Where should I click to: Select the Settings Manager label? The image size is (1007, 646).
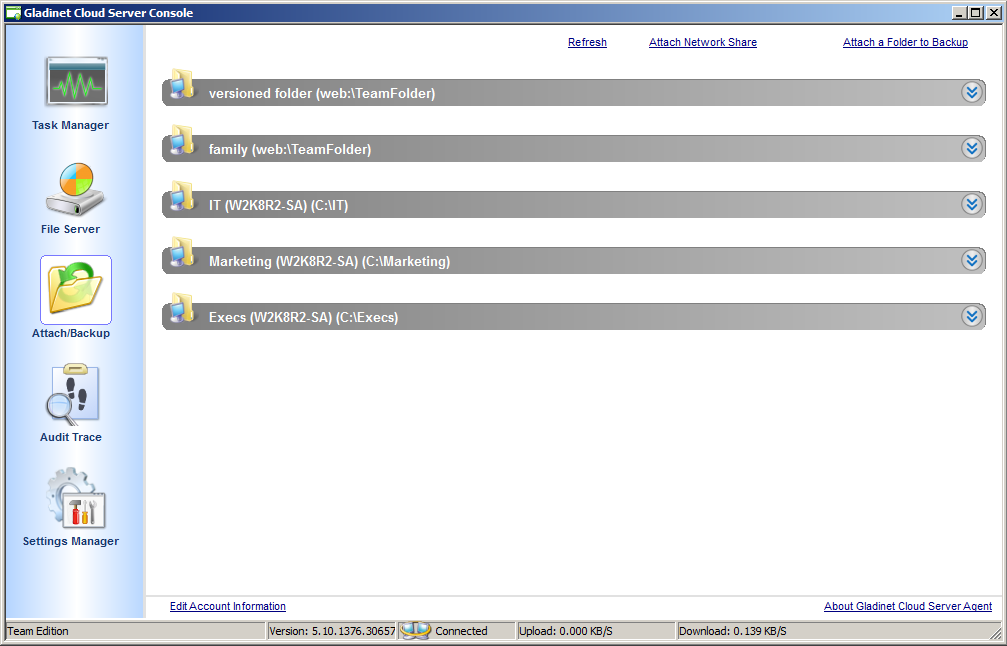click(71, 541)
